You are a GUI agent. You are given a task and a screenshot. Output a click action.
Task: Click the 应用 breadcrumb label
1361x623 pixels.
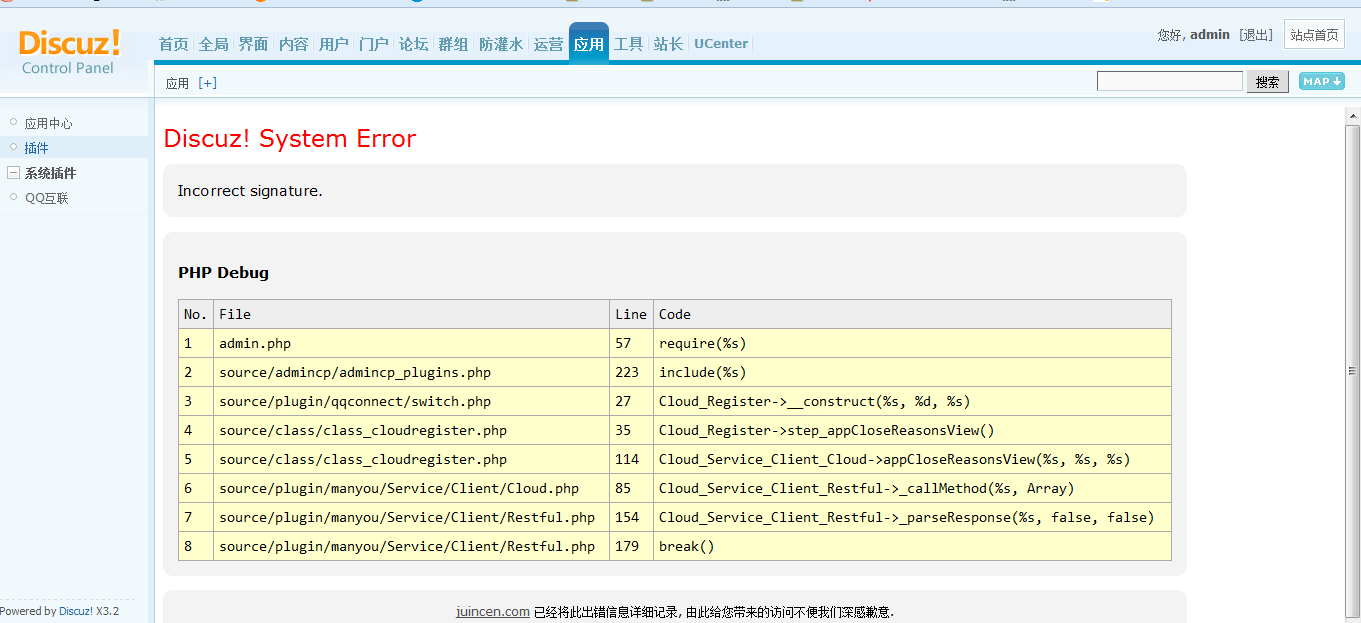pyautogui.click(x=177, y=83)
